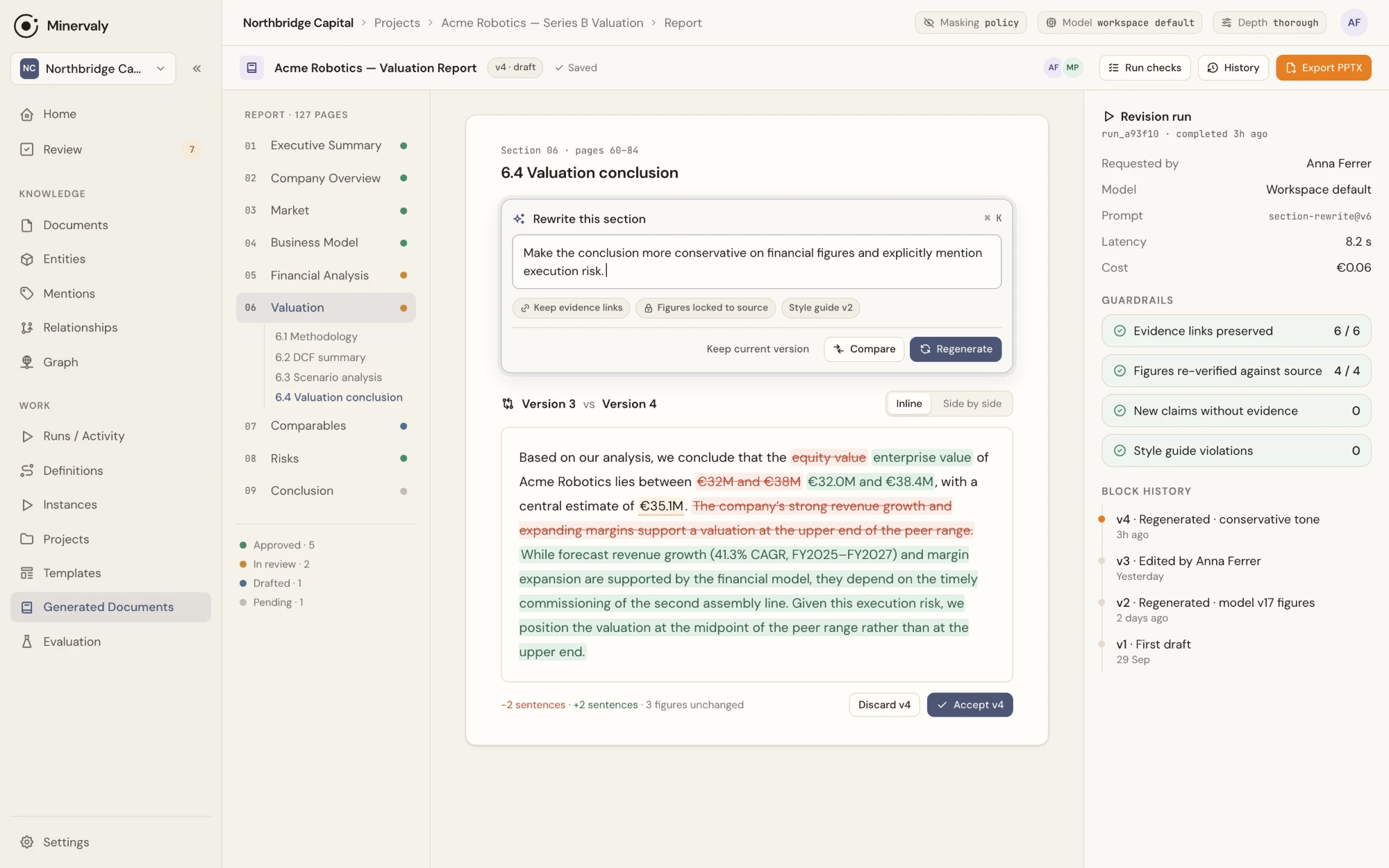Click Accept v4 button

tap(970, 705)
